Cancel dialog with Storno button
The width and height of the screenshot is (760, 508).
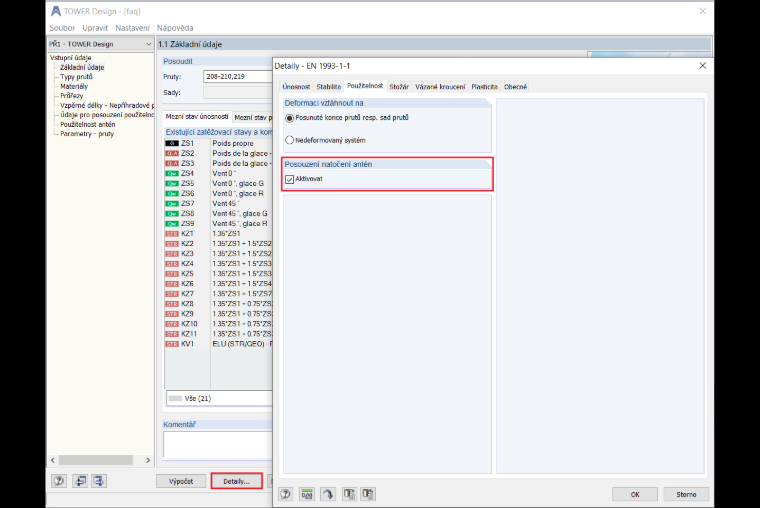pos(686,494)
